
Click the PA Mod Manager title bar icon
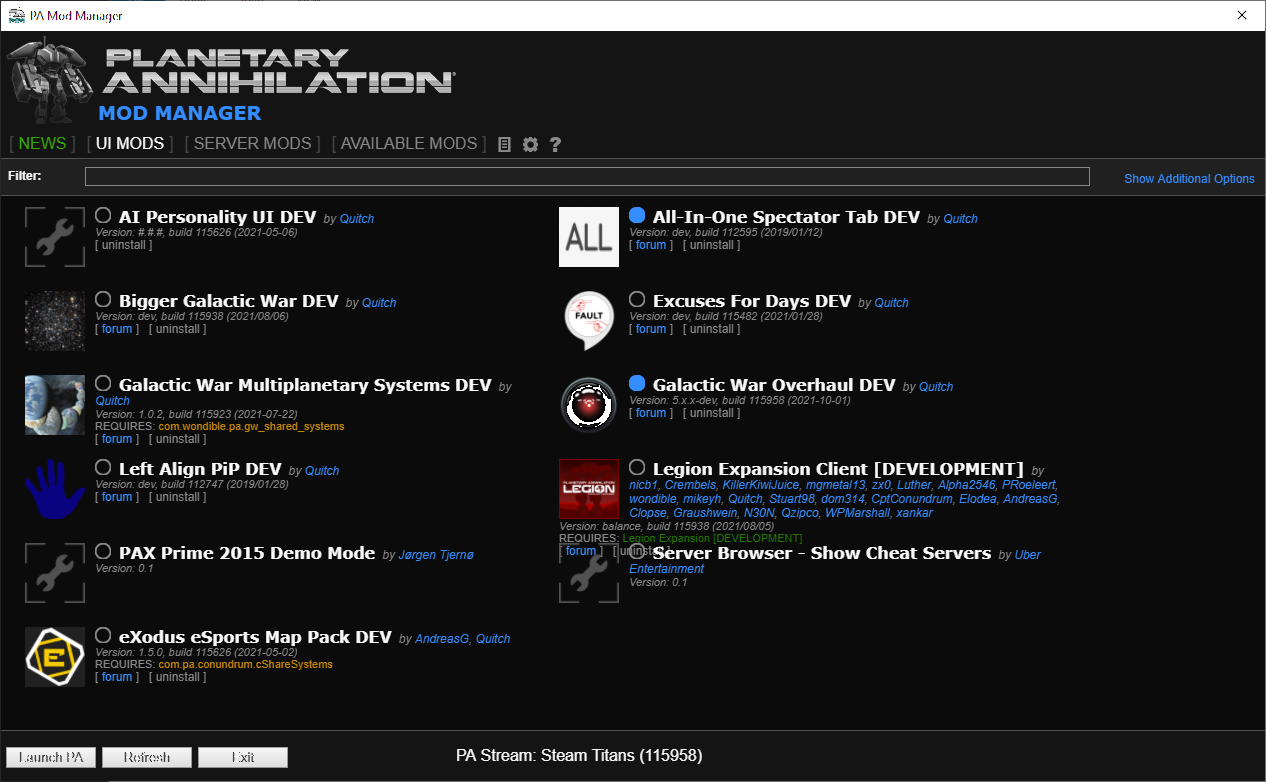click(x=16, y=15)
